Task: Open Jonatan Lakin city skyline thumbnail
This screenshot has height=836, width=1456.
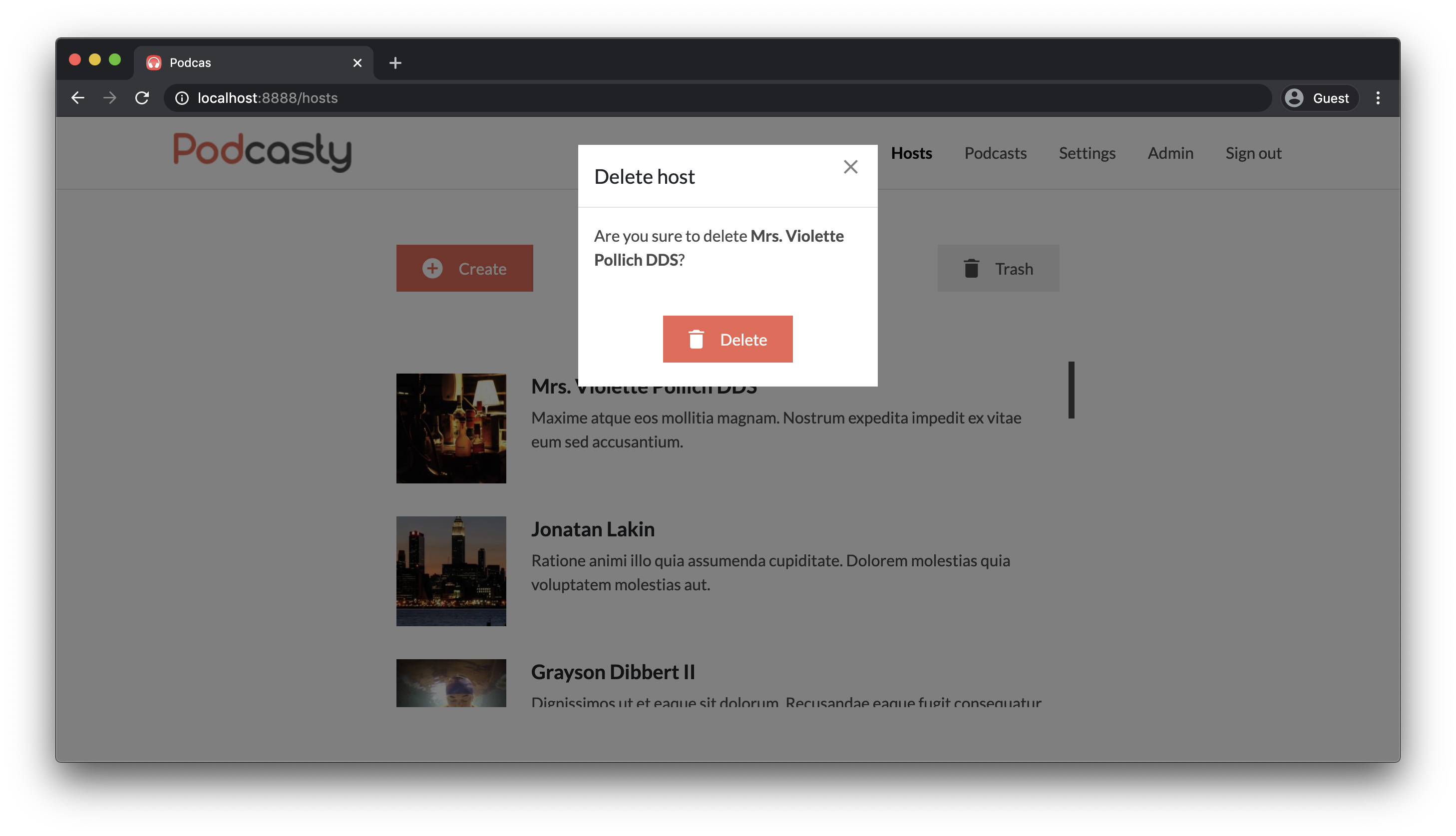Action: (450, 571)
